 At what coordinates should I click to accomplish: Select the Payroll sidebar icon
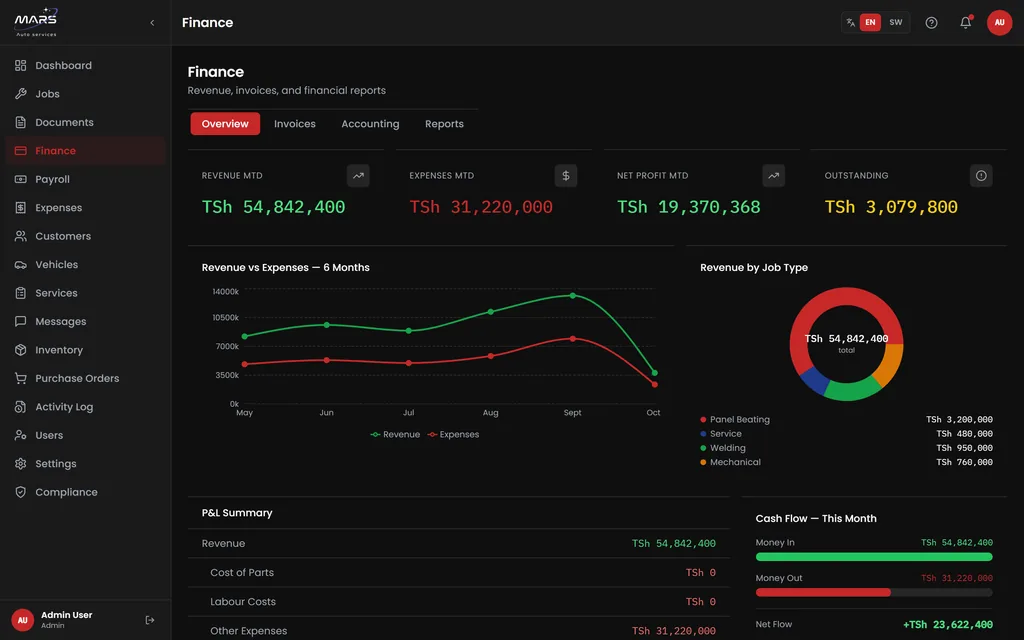[x=21, y=179]
